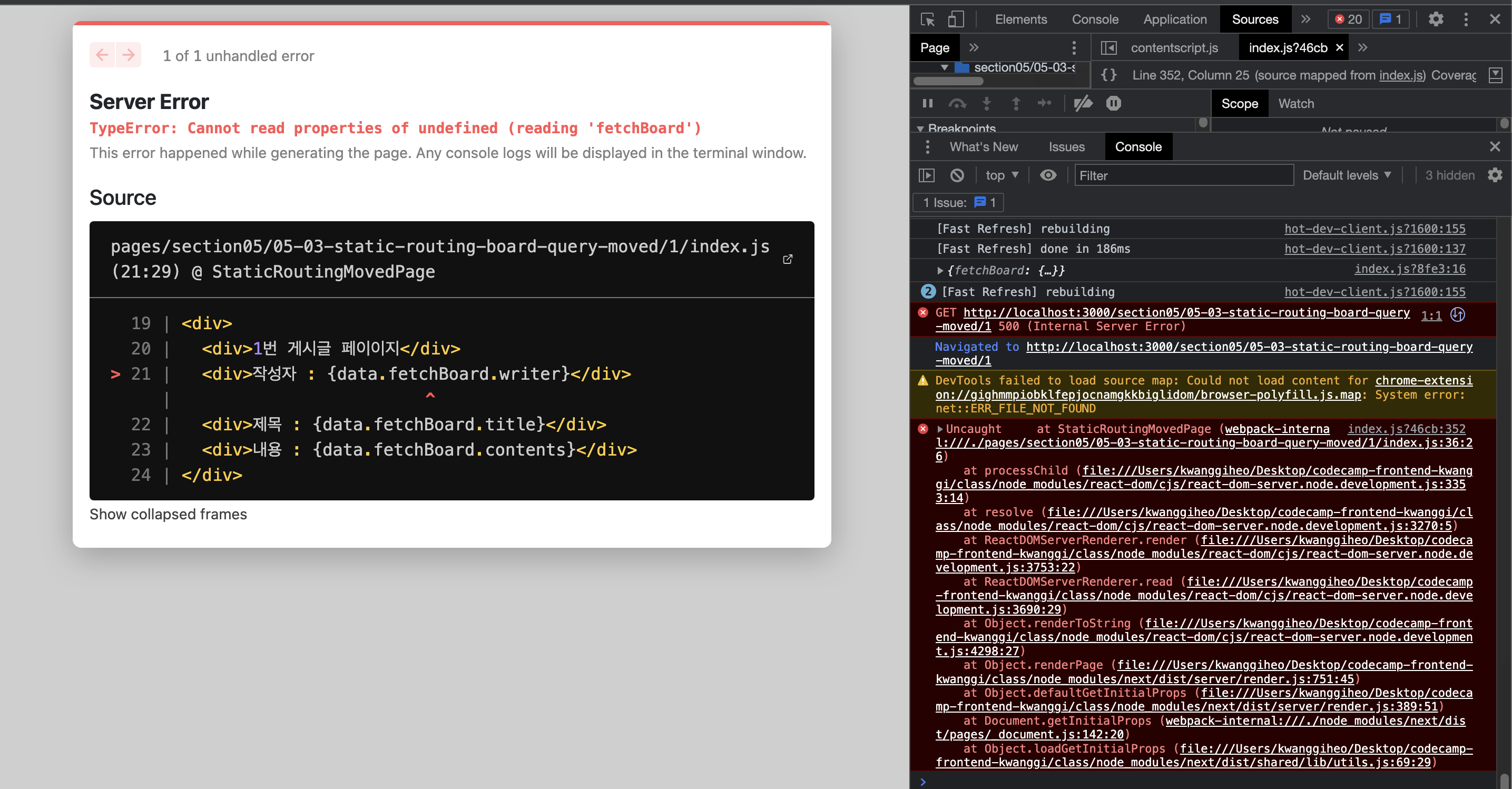Select the Watch debugger tab
Screen dimensions: 1512x789
point(1296,104)
